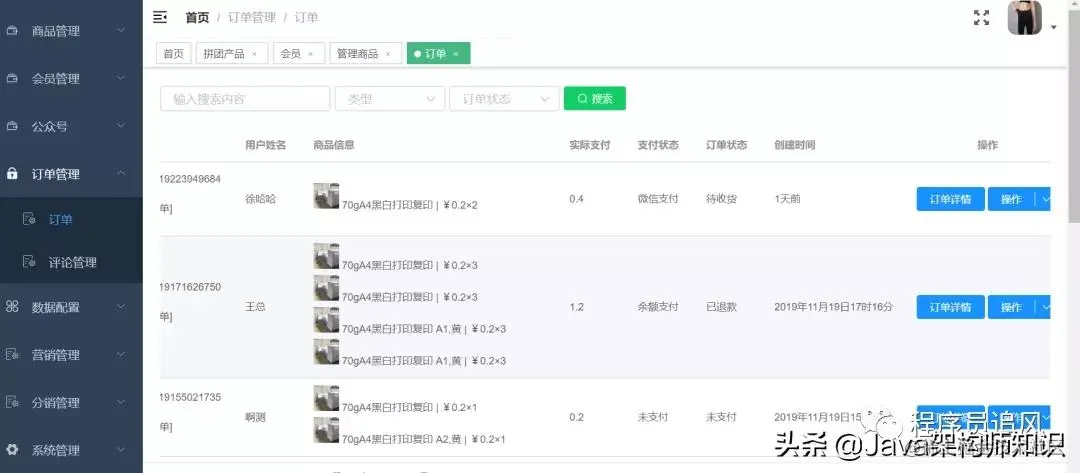Select 营销管理 in the sidebar
1080x473 pixels.
[71, 355]
